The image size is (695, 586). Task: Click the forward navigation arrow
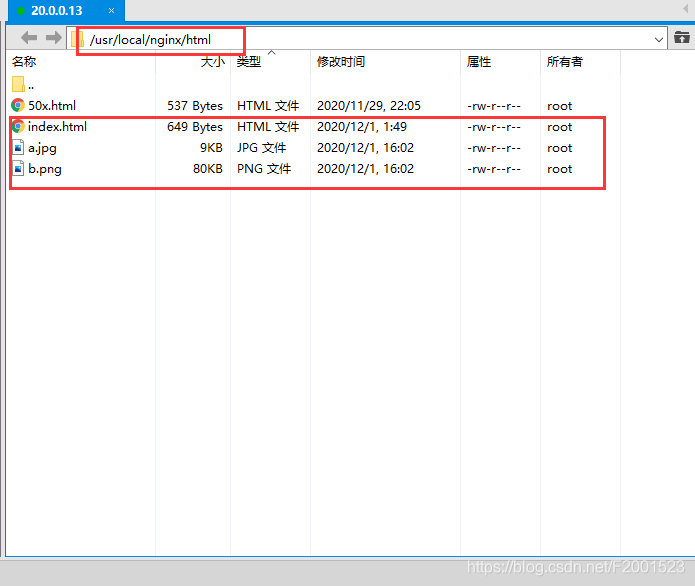point(54,38)
